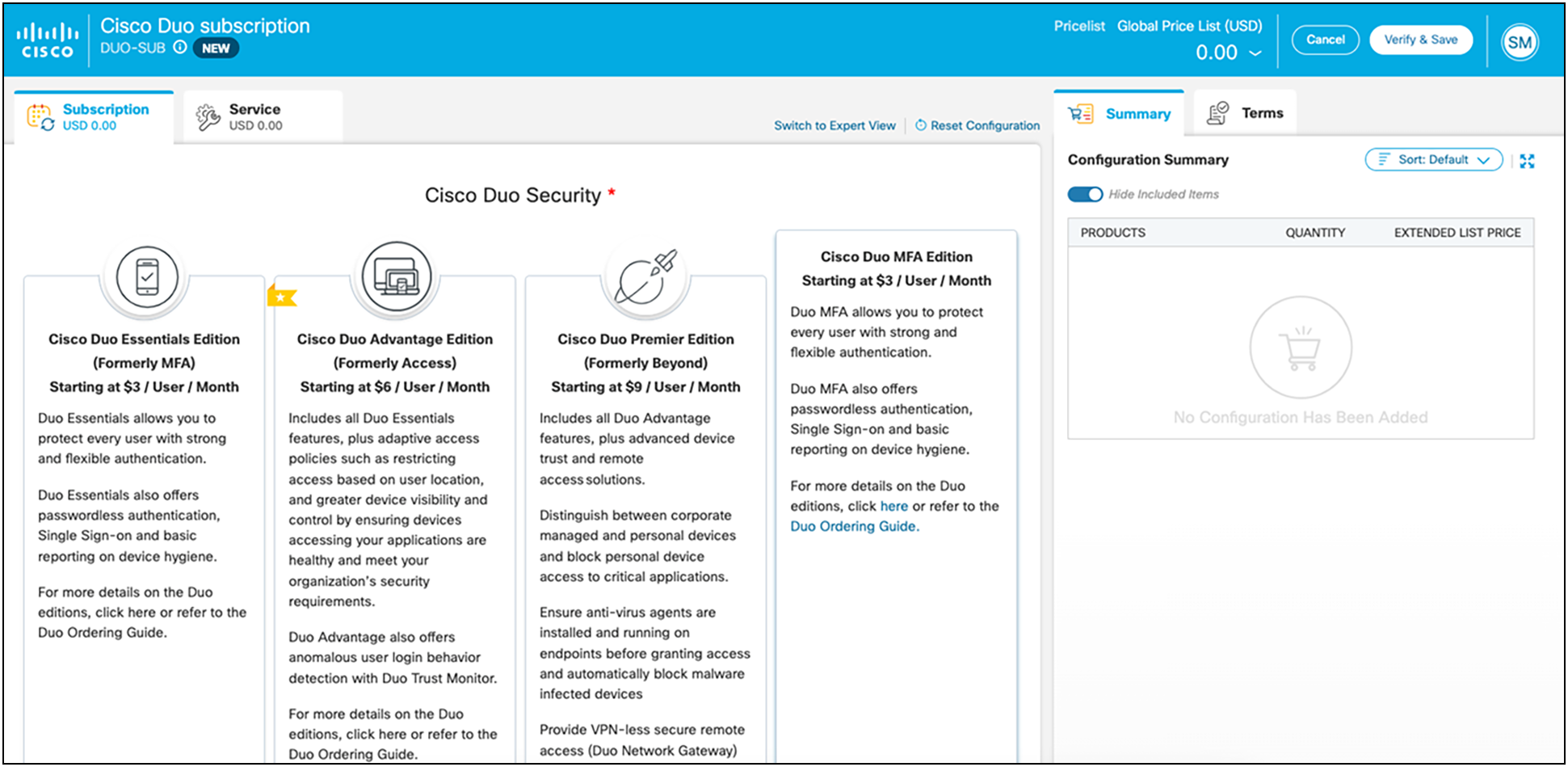The width and height of the screenshot is (1568, 767).
Task: Select the Cisco Duo Premier Edition title
Action: click(x=645, y=339)
